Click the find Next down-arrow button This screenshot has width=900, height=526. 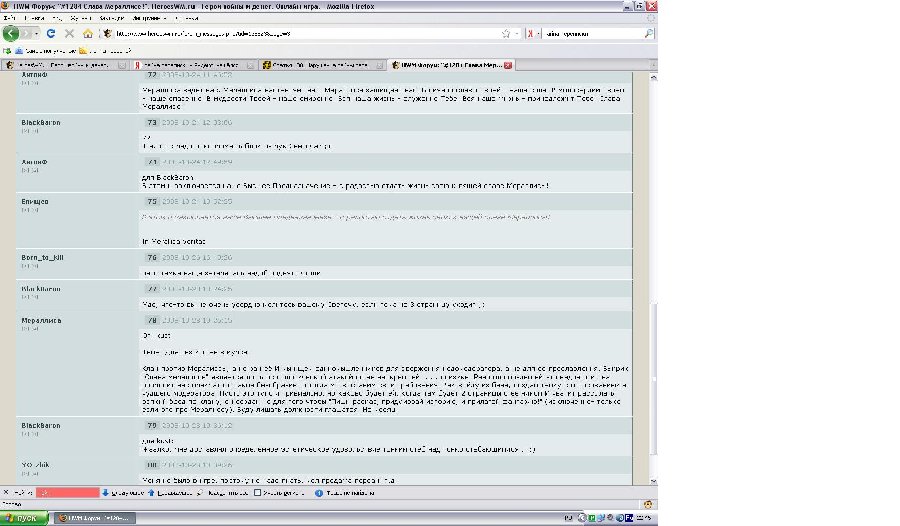(x=105, y=492)
